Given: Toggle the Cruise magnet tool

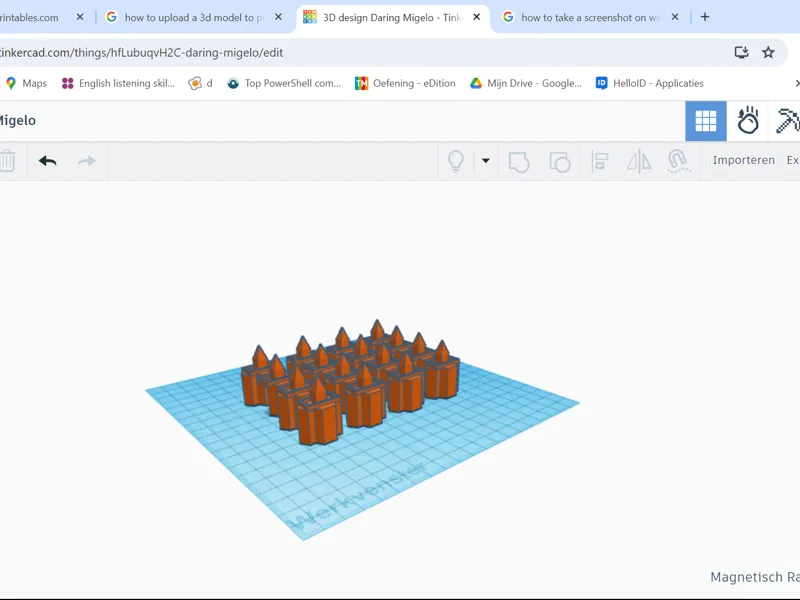Looking at the screenshot, I should (x=679, y=162).
